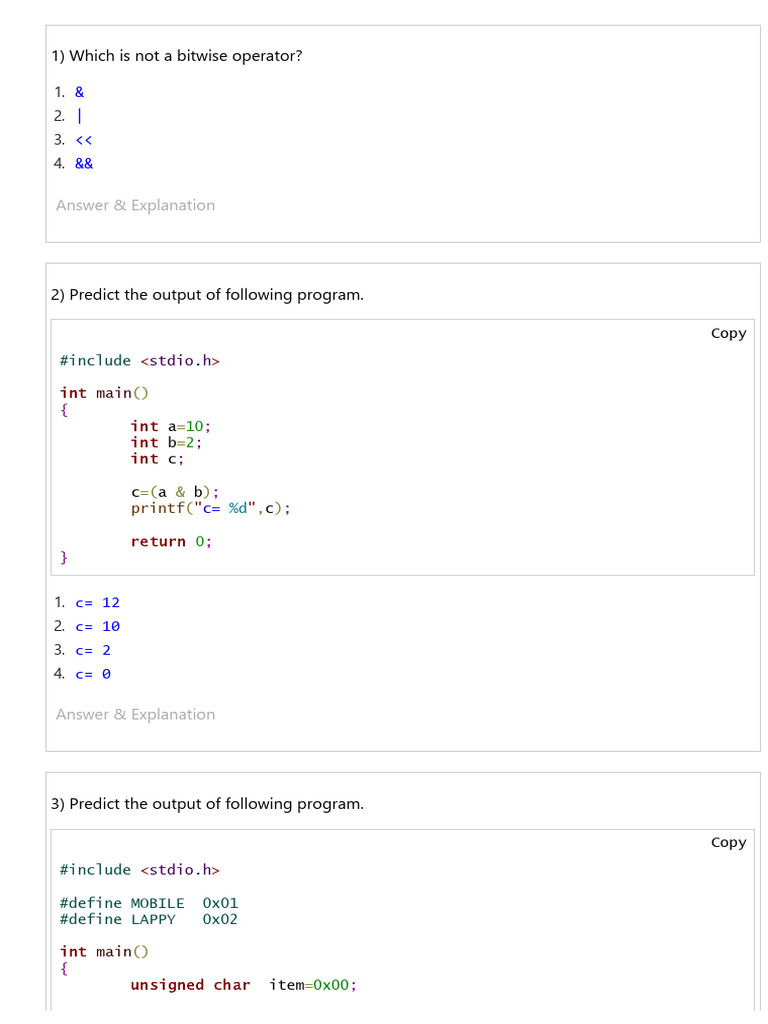Click the 'return 0;' code line

pos(171,541)
